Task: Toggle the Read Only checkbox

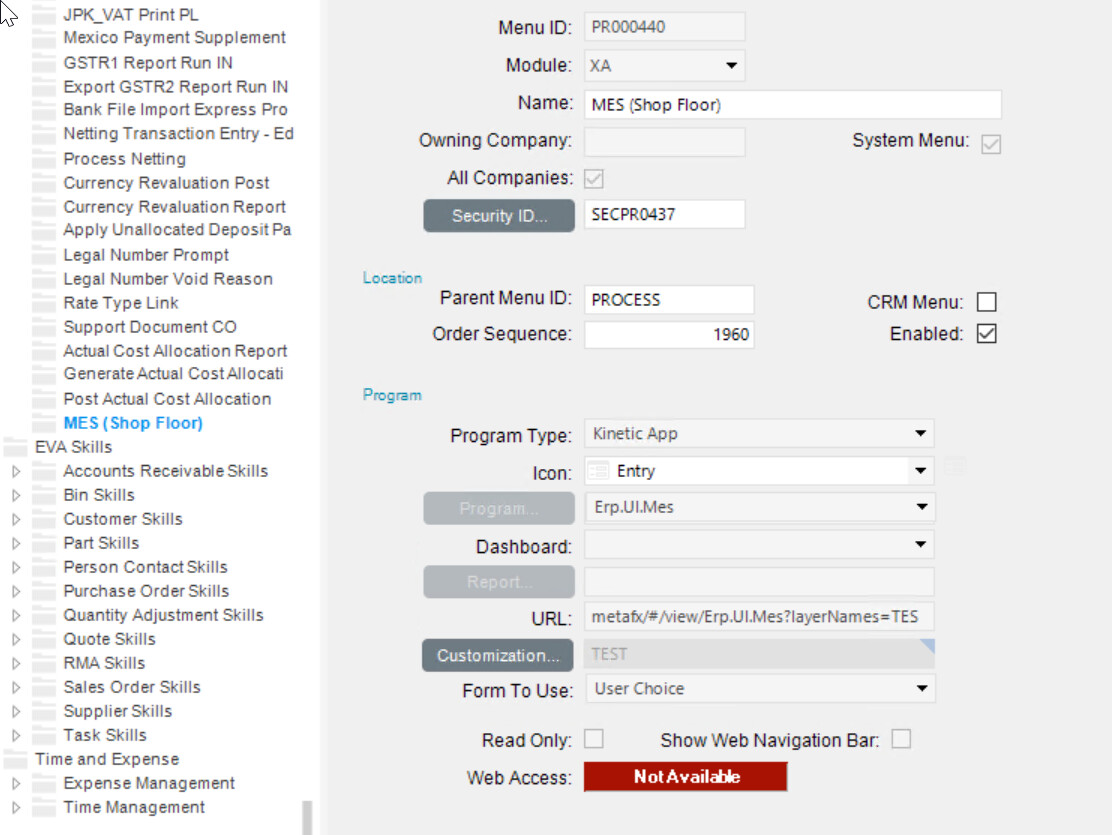Action: pos(594,738)
